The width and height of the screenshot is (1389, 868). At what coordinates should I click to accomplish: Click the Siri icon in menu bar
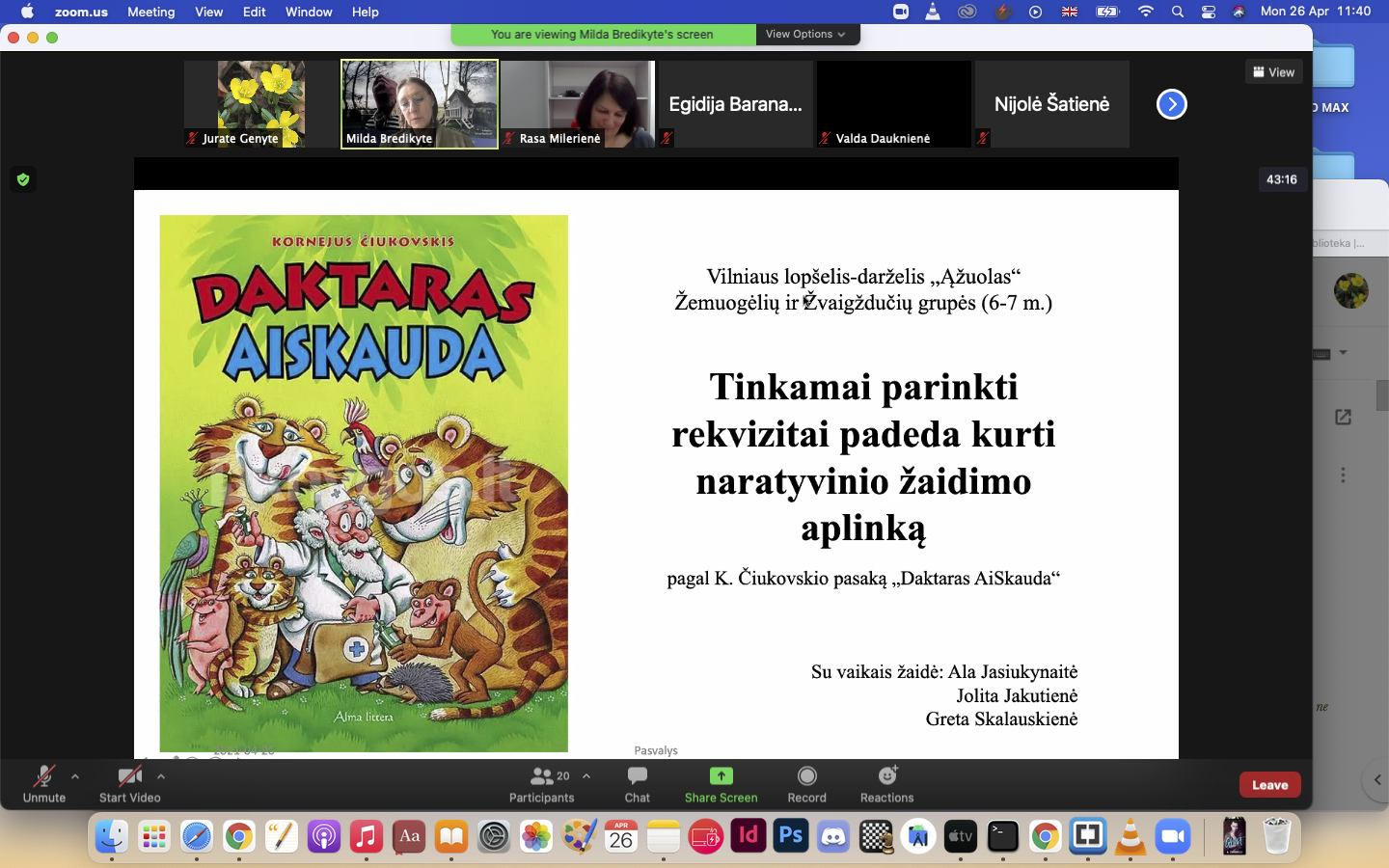click(1239, 12)
